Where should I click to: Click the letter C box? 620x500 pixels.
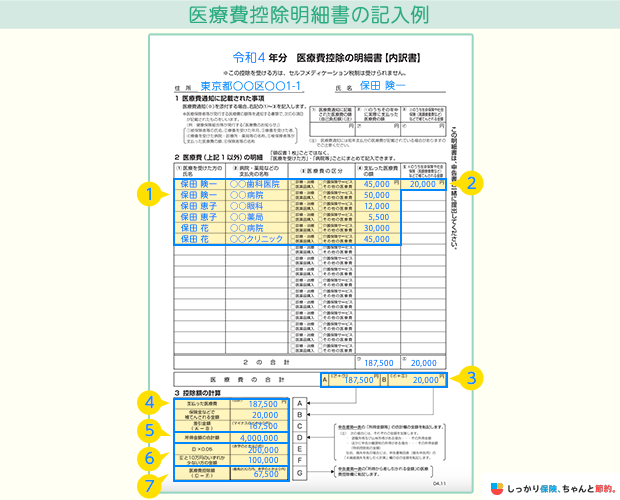300,426
